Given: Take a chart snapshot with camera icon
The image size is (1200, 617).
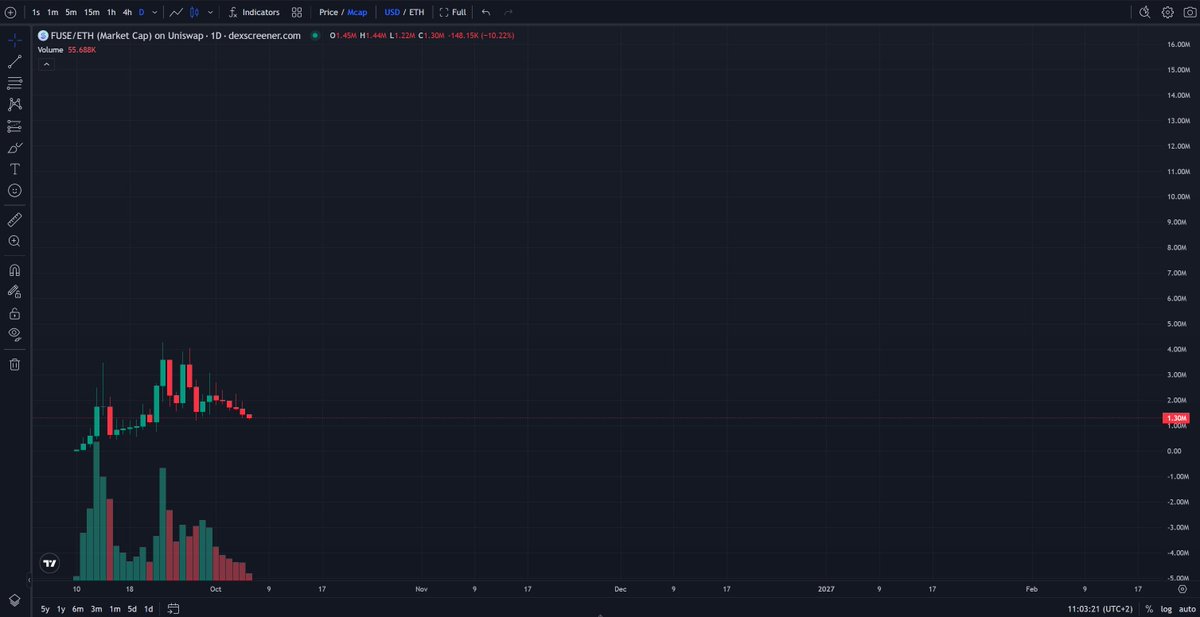Looking at the screenshot, I should (1188, 12).
